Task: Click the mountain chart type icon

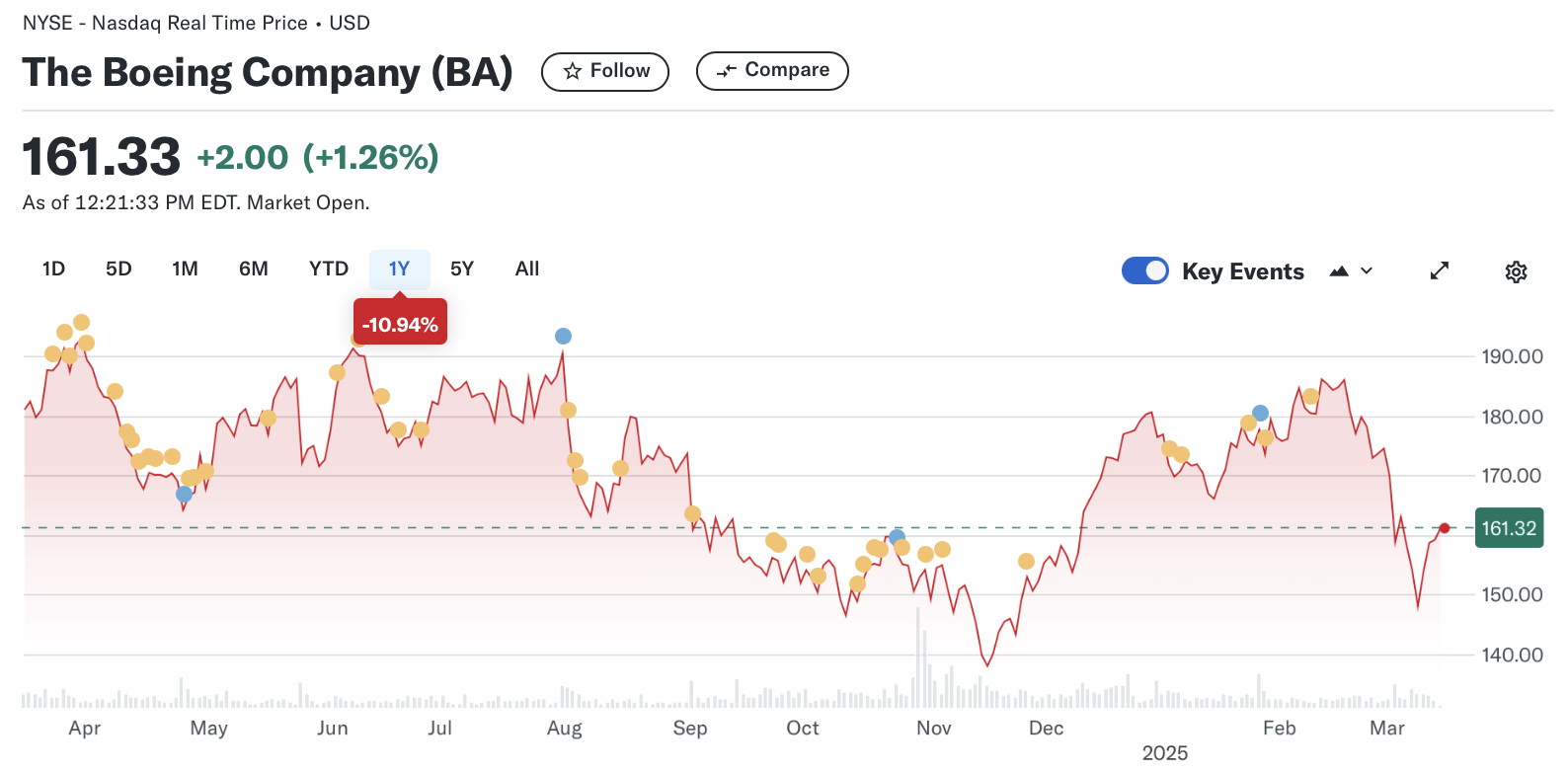Action: 1339,271
